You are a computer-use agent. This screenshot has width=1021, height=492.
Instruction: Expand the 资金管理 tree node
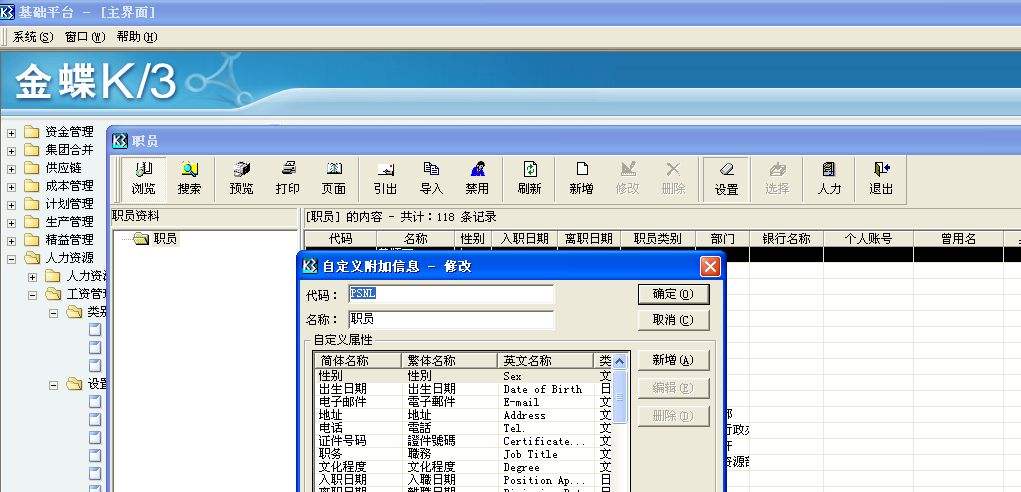coord(11,133)
